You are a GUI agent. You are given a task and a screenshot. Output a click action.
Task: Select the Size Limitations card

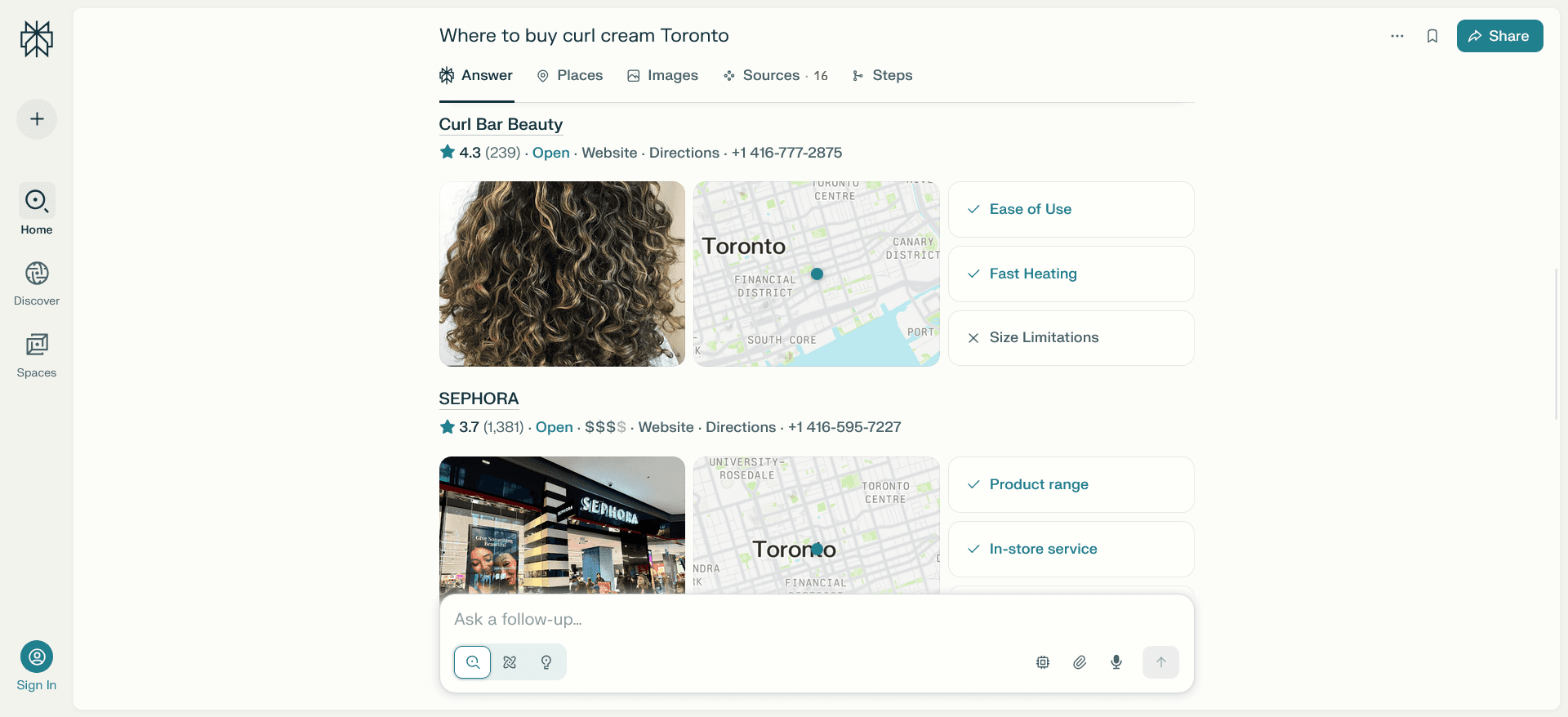pos(1071,337)
